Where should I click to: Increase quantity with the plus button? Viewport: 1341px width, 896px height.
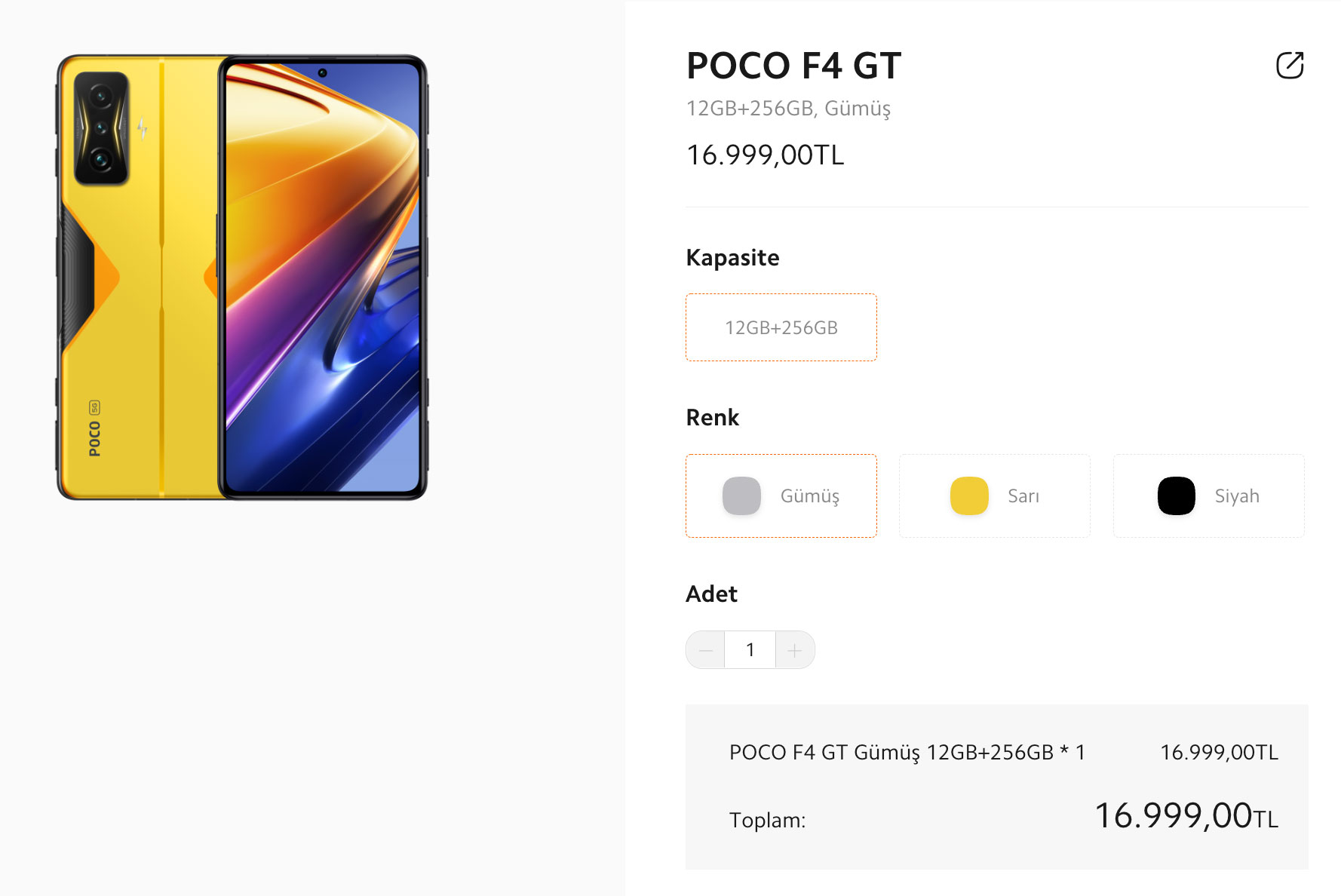click(x=794, y=650)
